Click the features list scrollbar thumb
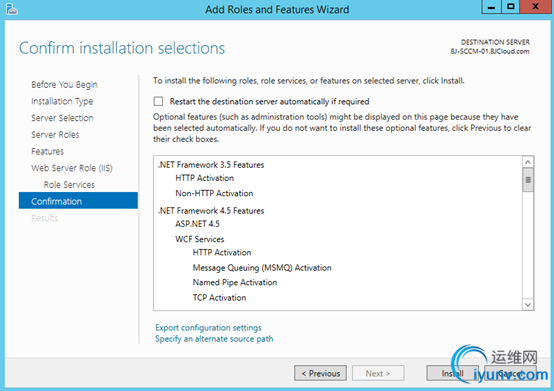554x391 pixels. [528, 180]
